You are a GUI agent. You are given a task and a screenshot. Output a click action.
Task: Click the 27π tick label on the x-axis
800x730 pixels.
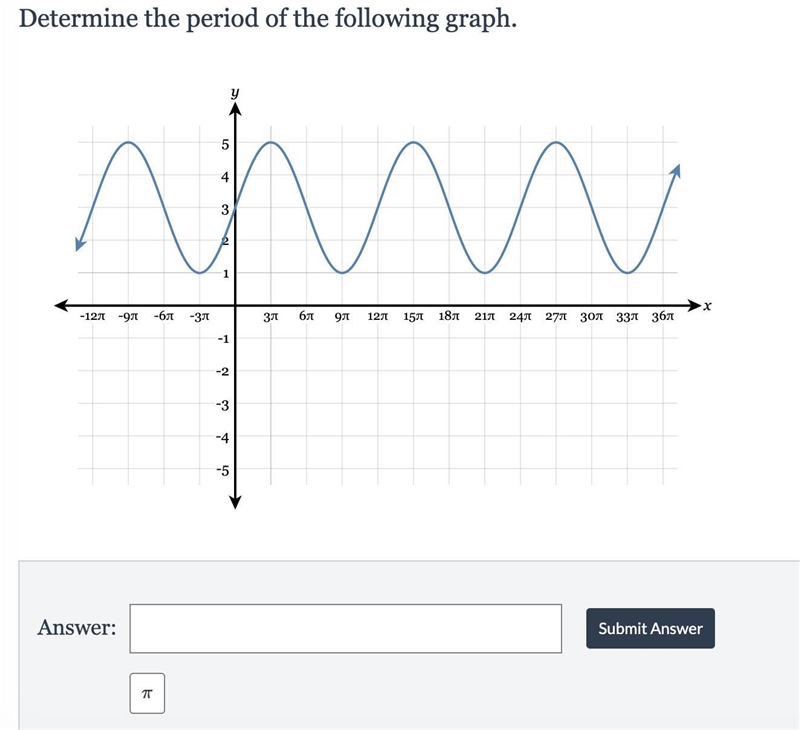[556, 317]
